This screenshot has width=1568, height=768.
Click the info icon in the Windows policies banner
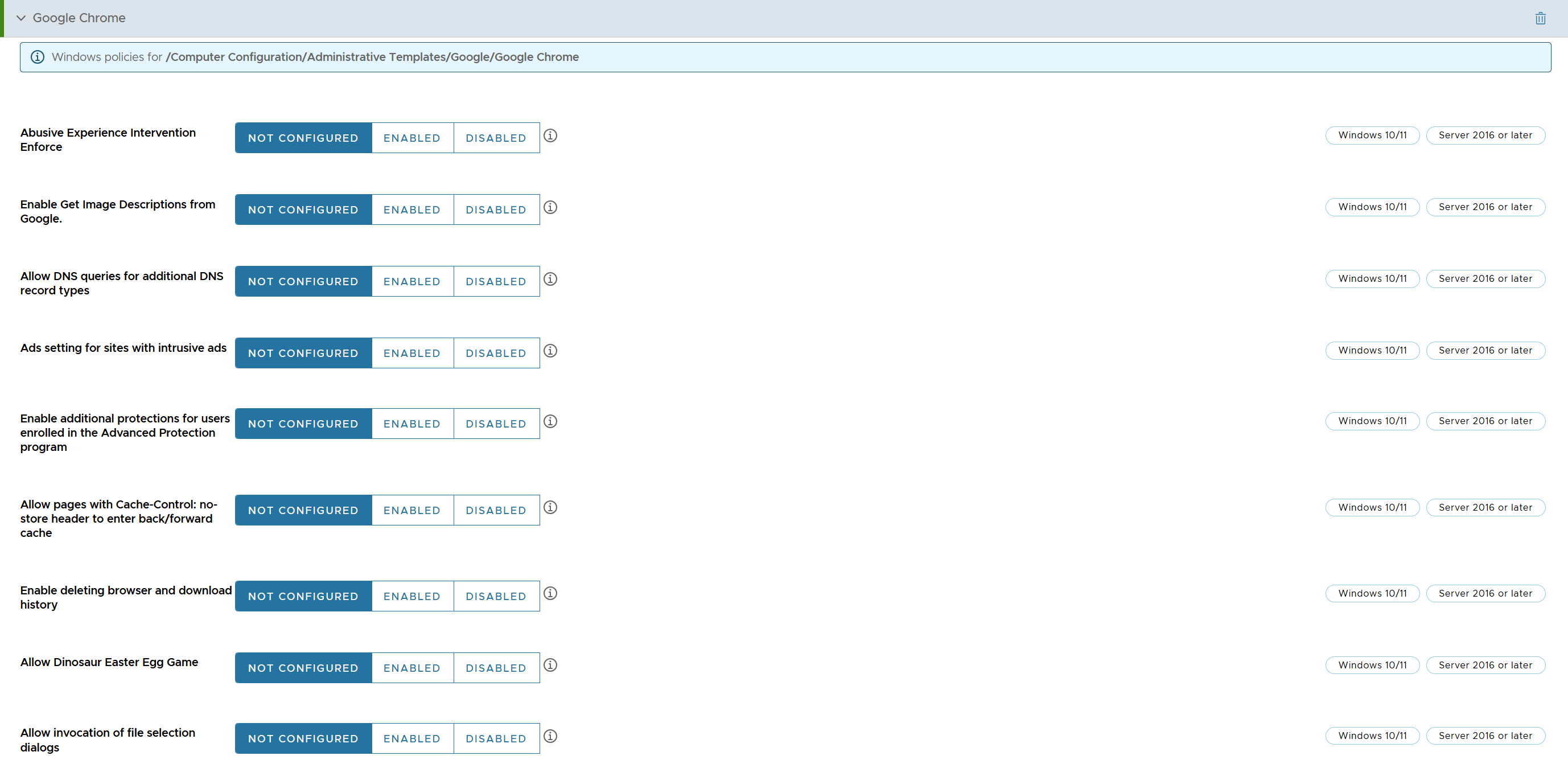[x=37, y=58]
